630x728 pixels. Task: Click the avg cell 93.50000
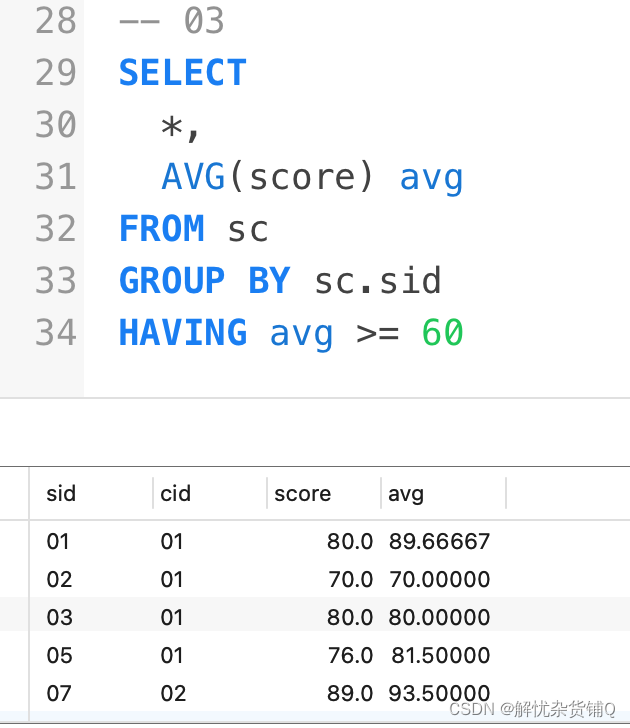tap(440, 693)
